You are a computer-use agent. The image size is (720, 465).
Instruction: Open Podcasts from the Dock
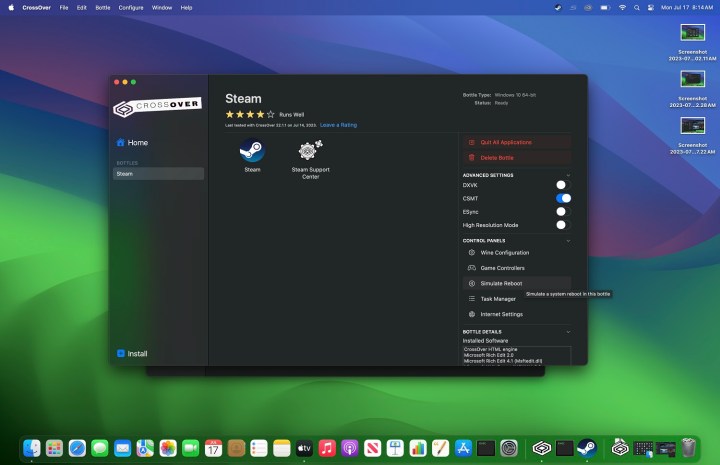350,448
